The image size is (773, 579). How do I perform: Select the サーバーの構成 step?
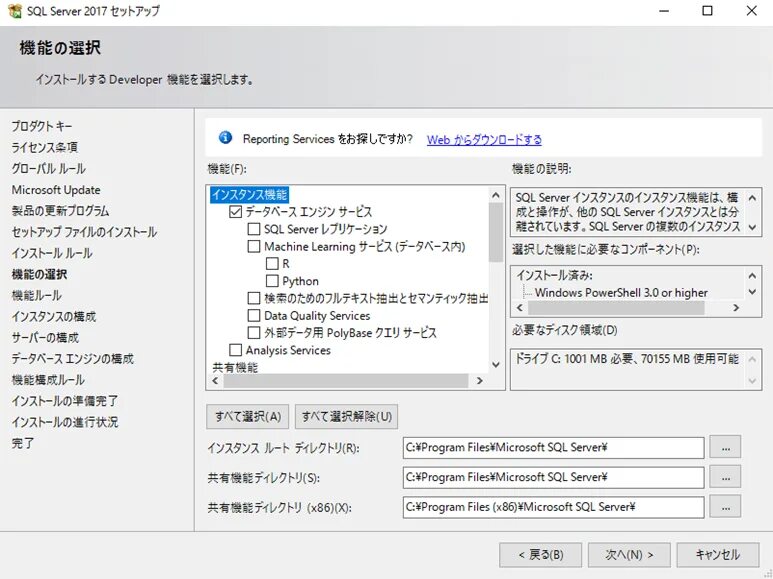pos(45,338)
